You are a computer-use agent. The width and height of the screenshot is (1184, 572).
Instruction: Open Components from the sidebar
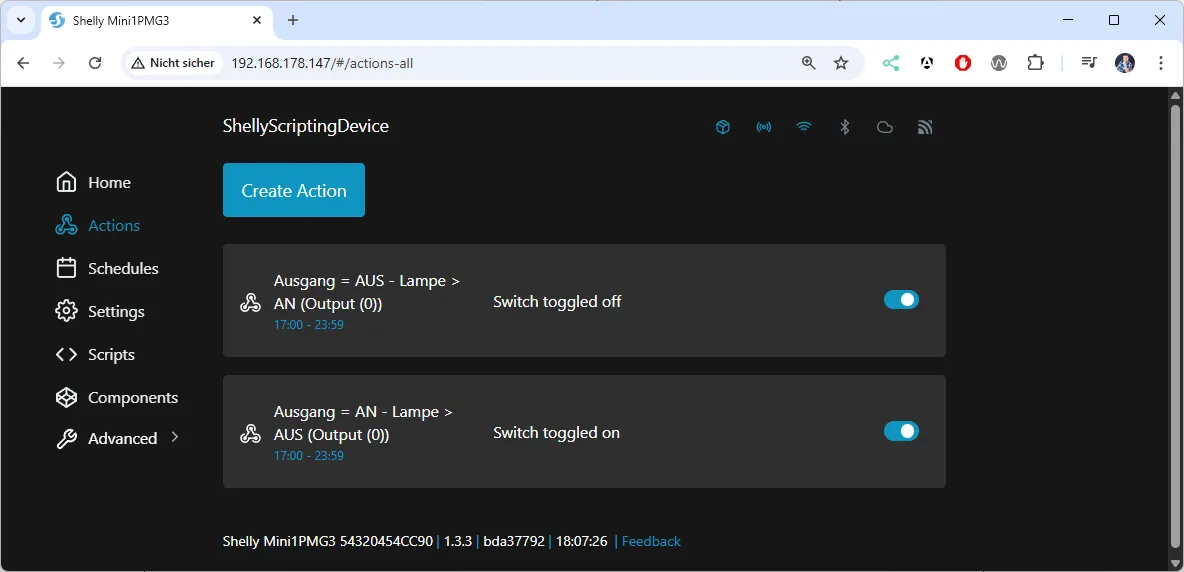click(x=132, y=397)
